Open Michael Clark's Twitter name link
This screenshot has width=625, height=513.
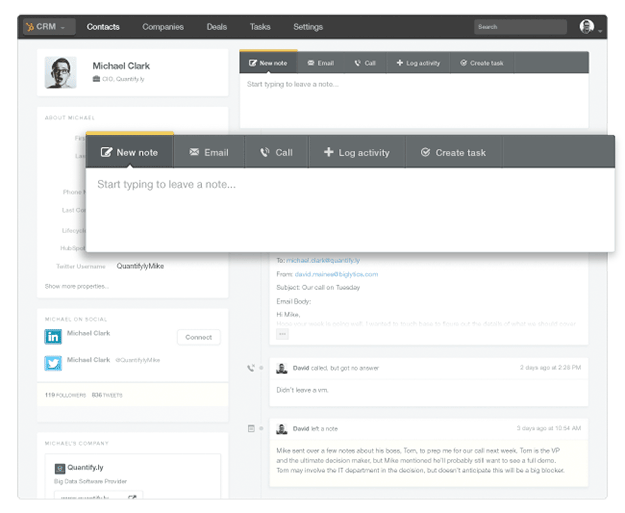pyautogui.click(x=88, y=360)
